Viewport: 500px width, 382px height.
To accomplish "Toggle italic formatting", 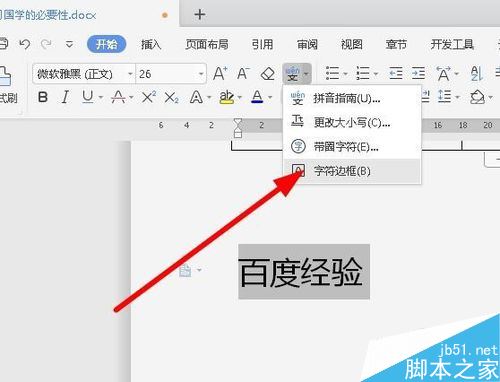I will [x=65, y=97].
